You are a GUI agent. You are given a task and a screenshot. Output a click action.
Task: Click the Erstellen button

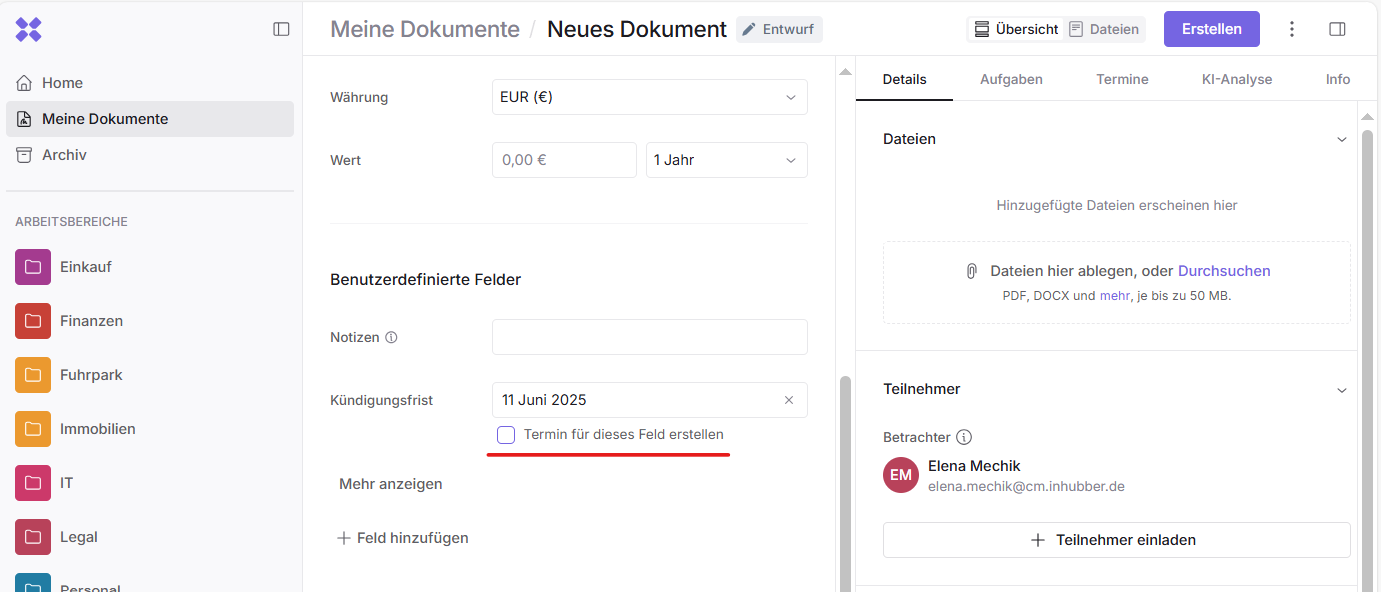point(1211,29)
